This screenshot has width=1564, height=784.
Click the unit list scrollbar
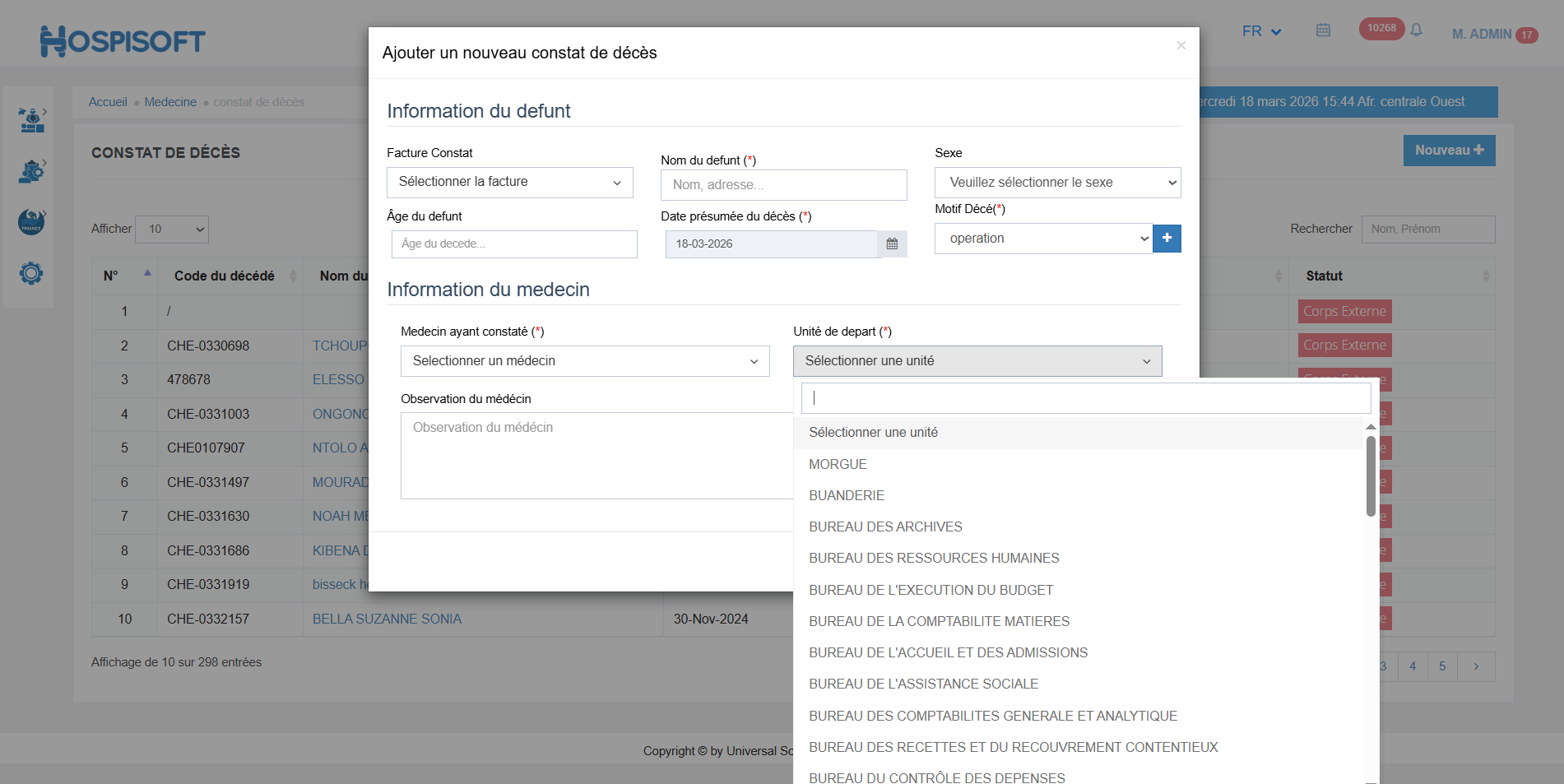coord(1371,477)
